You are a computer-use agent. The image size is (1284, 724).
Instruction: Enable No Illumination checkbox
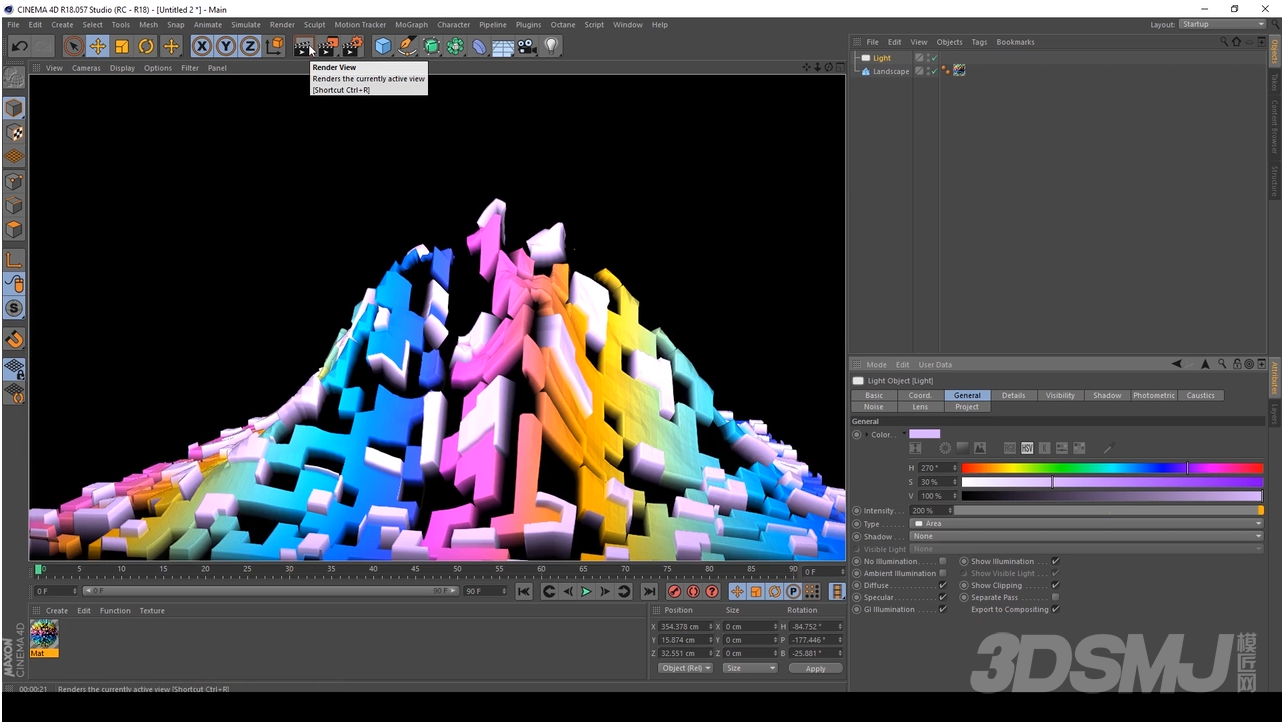[x=943, y=561]
